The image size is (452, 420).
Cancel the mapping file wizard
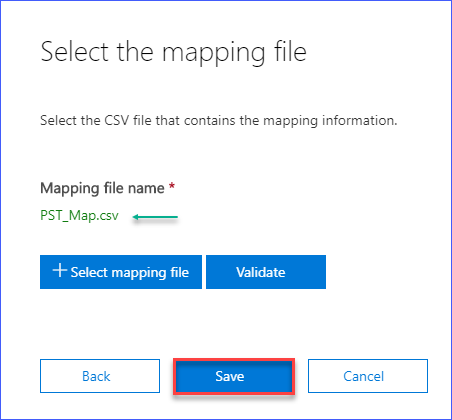[368, 376]
